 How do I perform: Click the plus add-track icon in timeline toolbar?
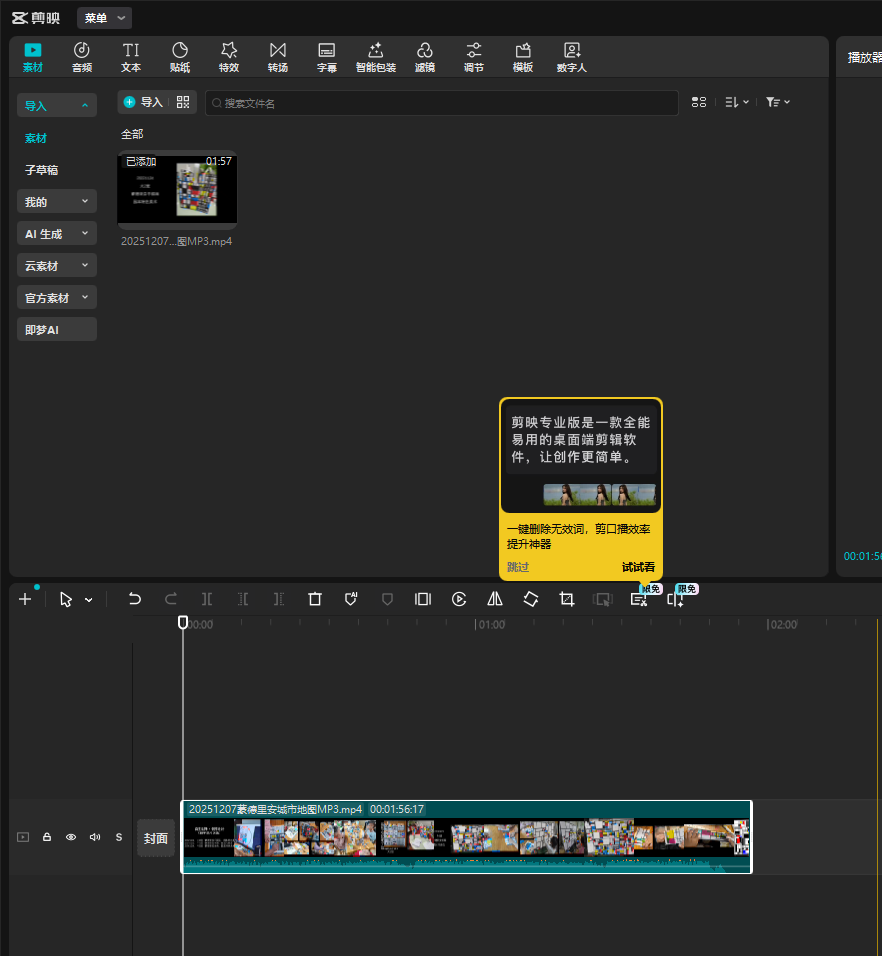(x=25, y=599)
